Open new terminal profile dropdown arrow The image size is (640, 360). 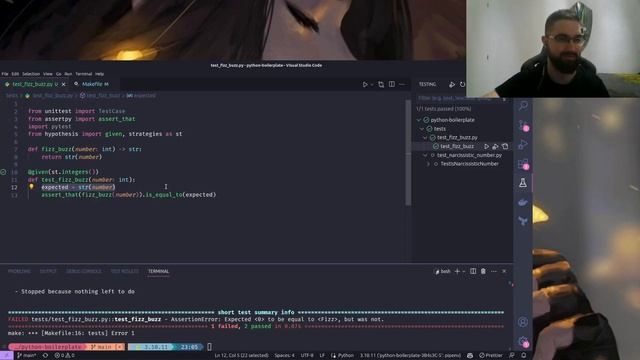[464, 271]
